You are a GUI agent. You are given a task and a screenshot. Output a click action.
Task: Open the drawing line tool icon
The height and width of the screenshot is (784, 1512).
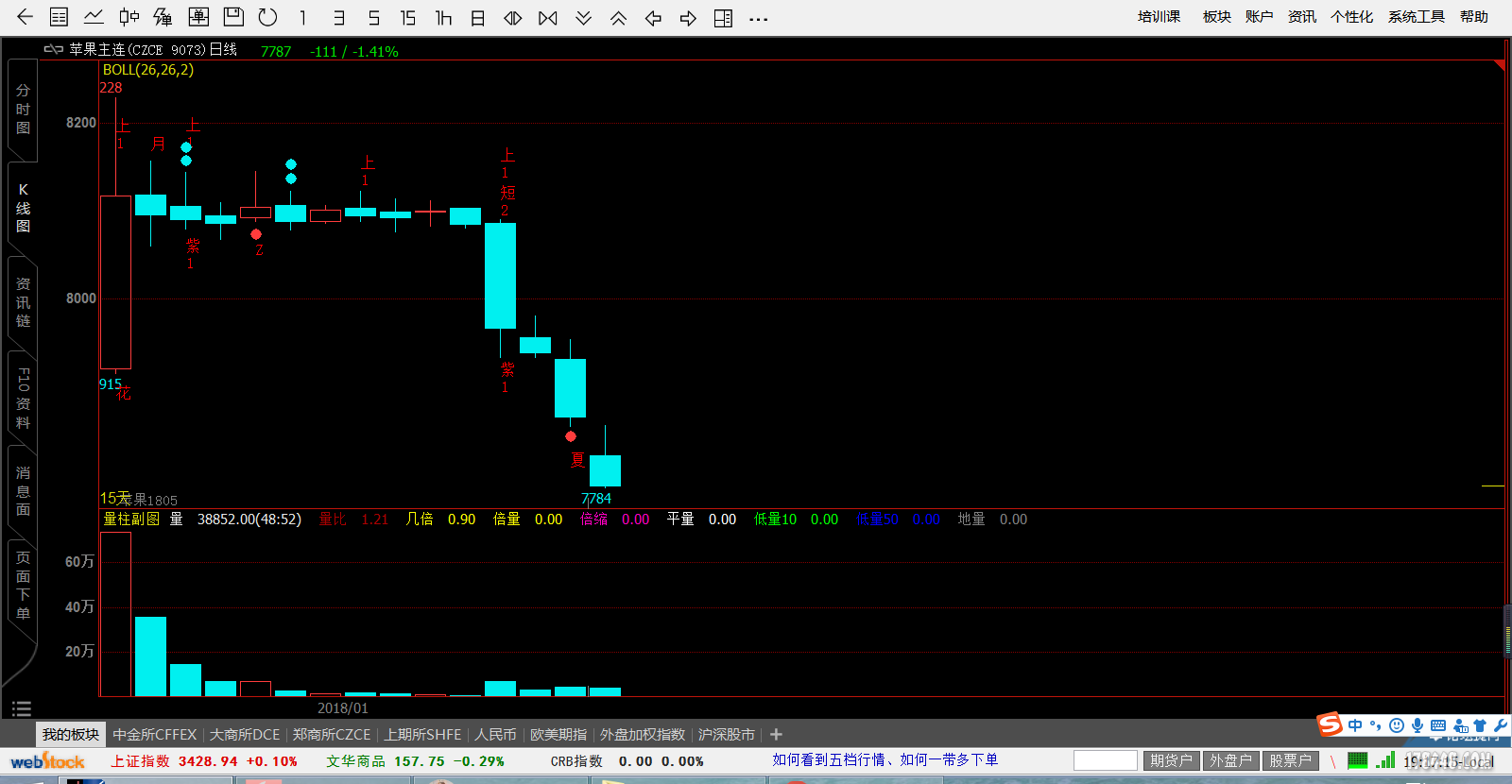tap(163, 17)
